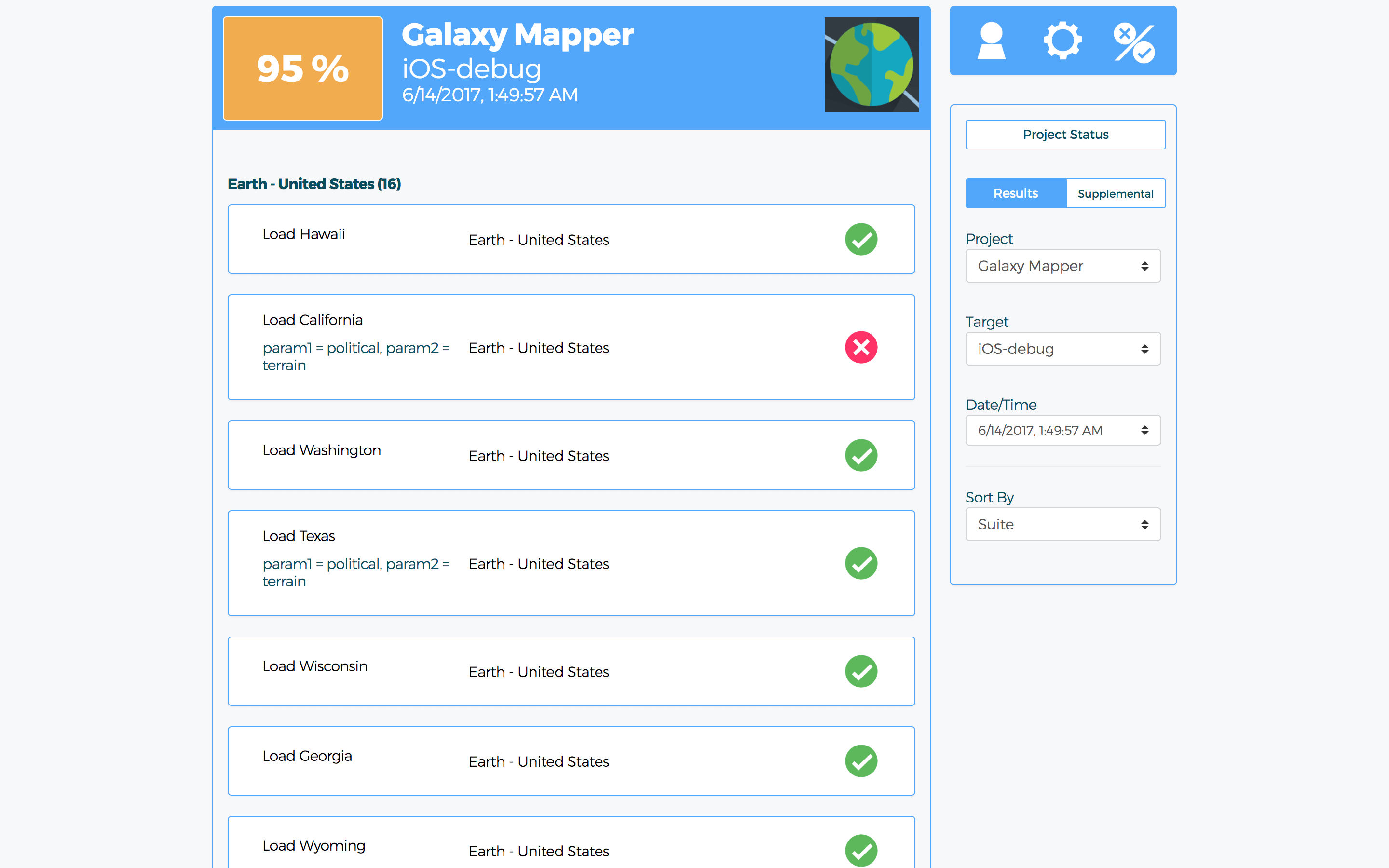This screenshot has height=868, width=1389.
Task: Click the pass/fail percent icon
Action: click(x=1134, y=42)
